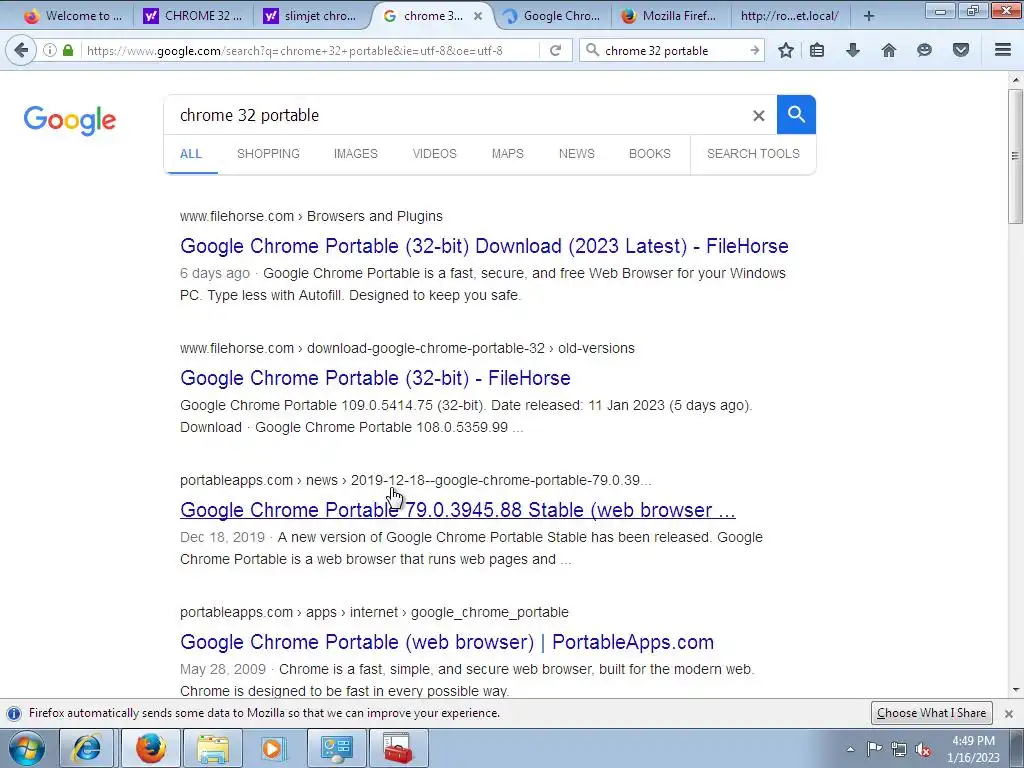This screenshot has width=1024, height=768.
Task: Click the portableapps.com apps internet breadcrumb
Action: 374,613
